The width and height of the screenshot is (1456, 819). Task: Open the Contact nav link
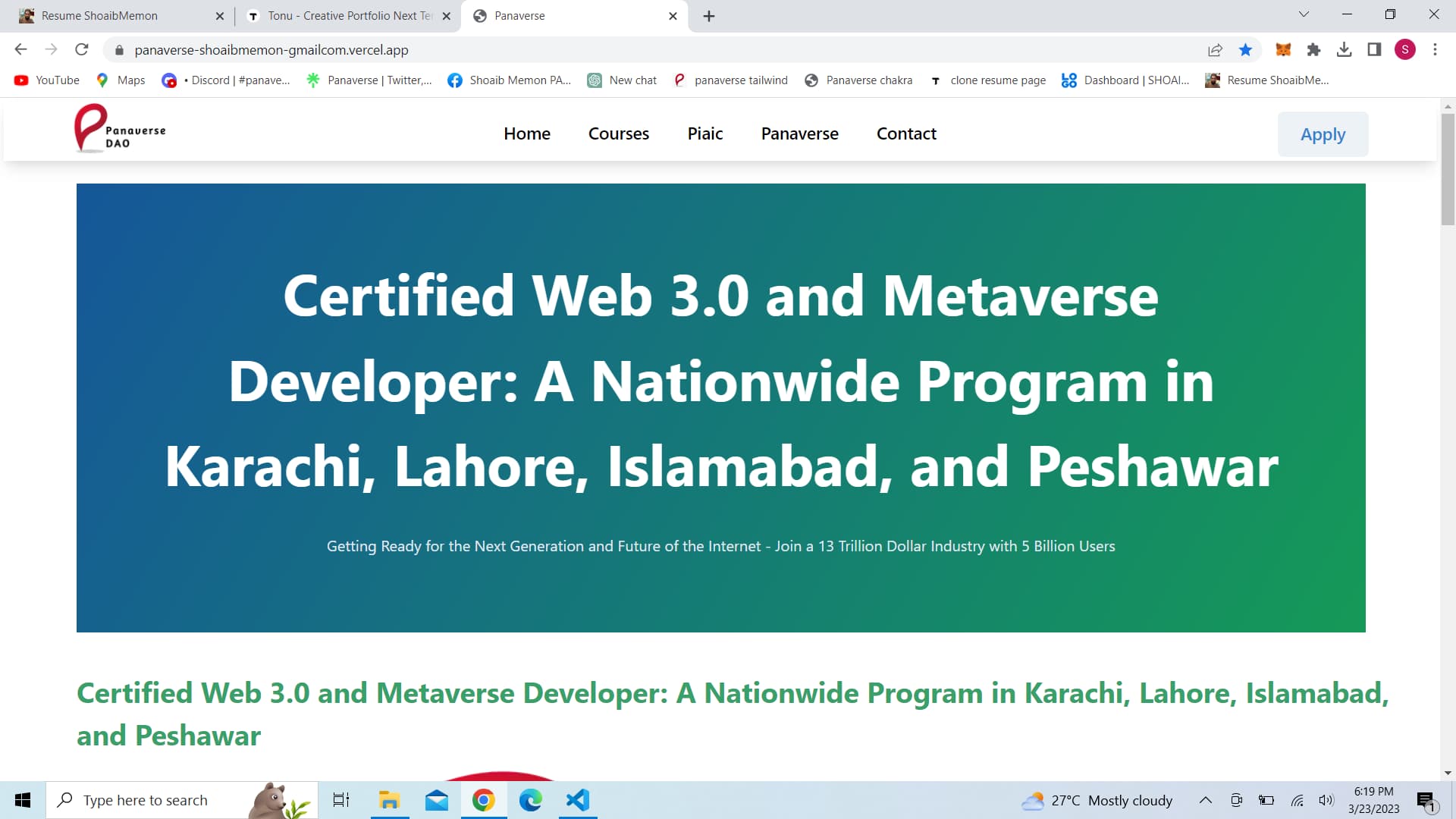[906, 134]
